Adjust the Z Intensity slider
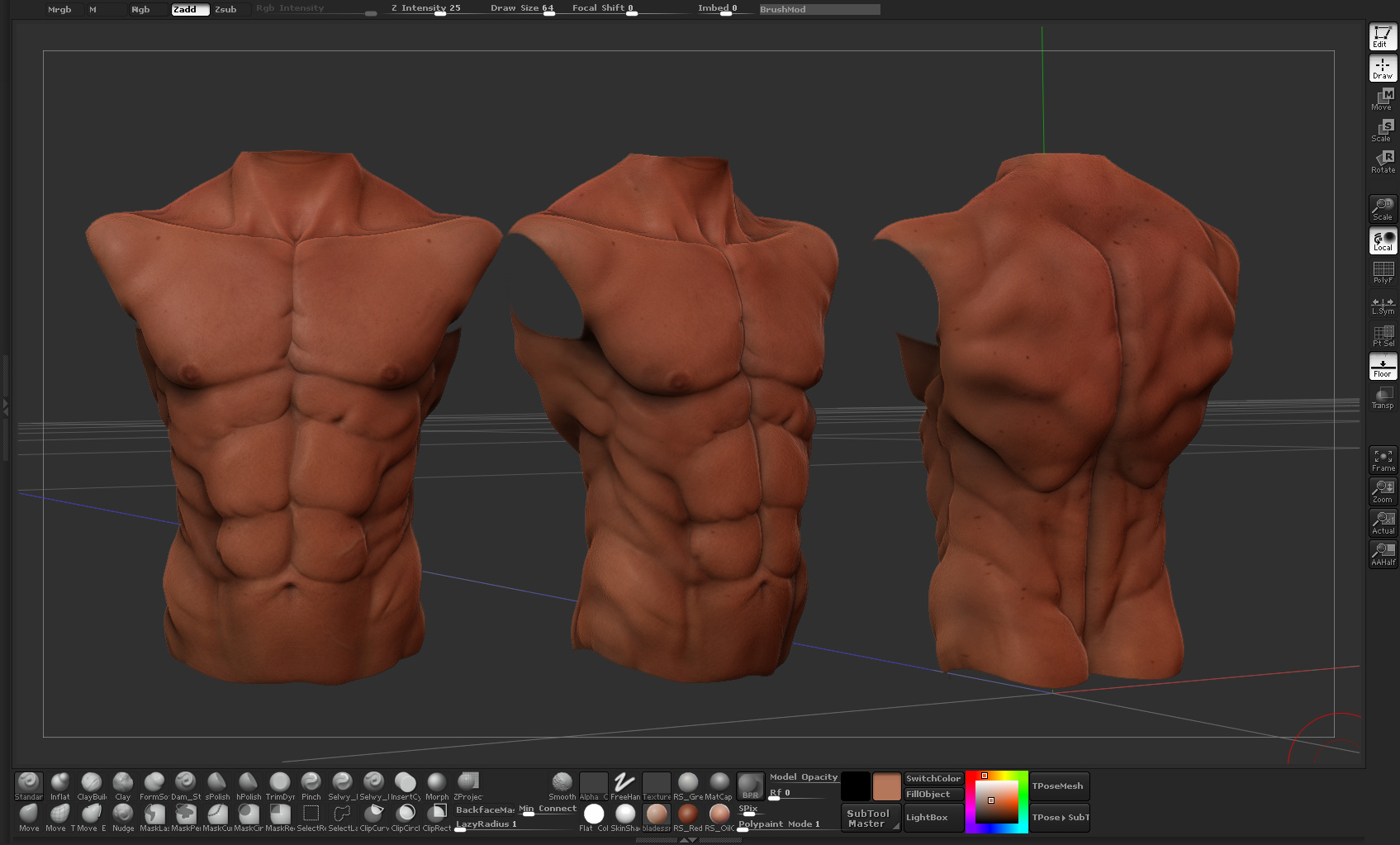This screenshot has width=1400, height=845. [x=426, y=9]
